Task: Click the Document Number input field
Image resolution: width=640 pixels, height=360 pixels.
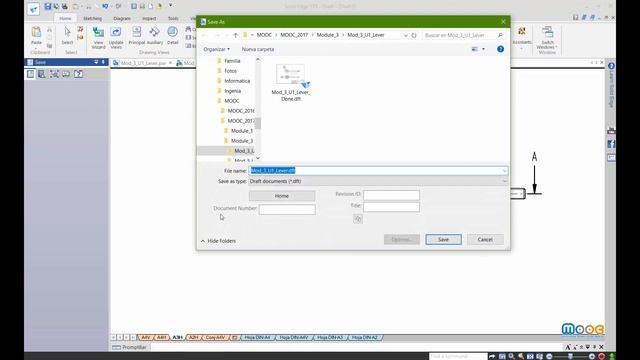Action: coord(287,210)
